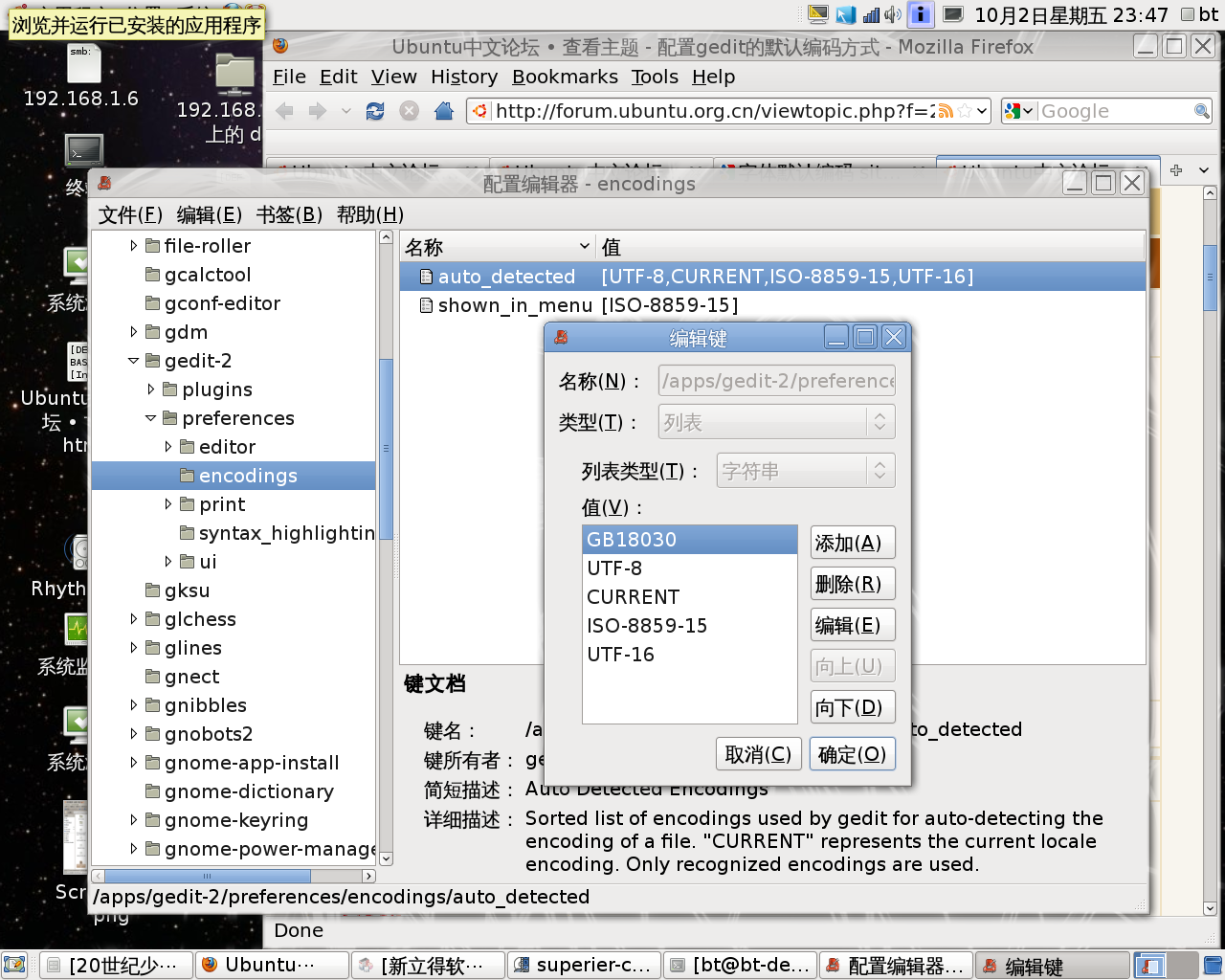
Task: Click 取消(C) cancel button
Action: pyautogui.click(x=758, y=754)
